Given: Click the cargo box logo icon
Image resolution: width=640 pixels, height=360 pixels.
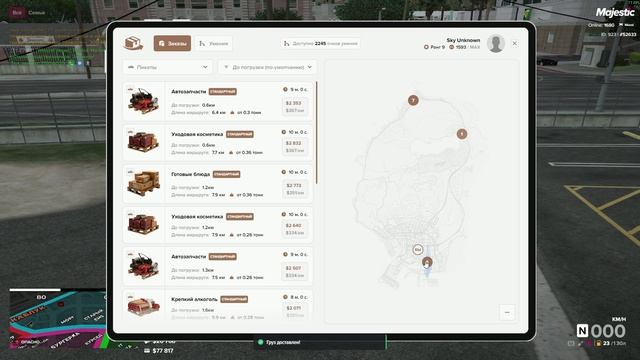Looking at the screenshot, I should pyautogui.click(x=133, y=43).
